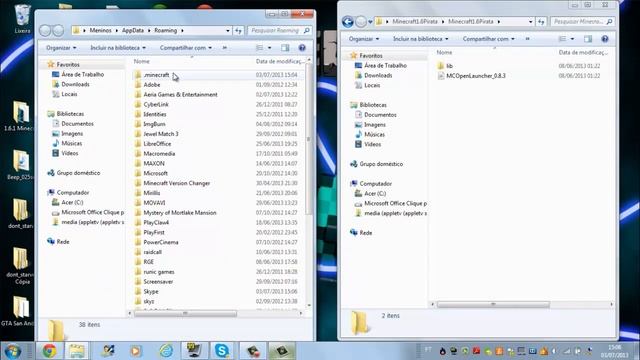Select the Skype folder in Roaming
Image resolution: width=640 pixels, height=360 pixels.
click(x=151, y=291)
